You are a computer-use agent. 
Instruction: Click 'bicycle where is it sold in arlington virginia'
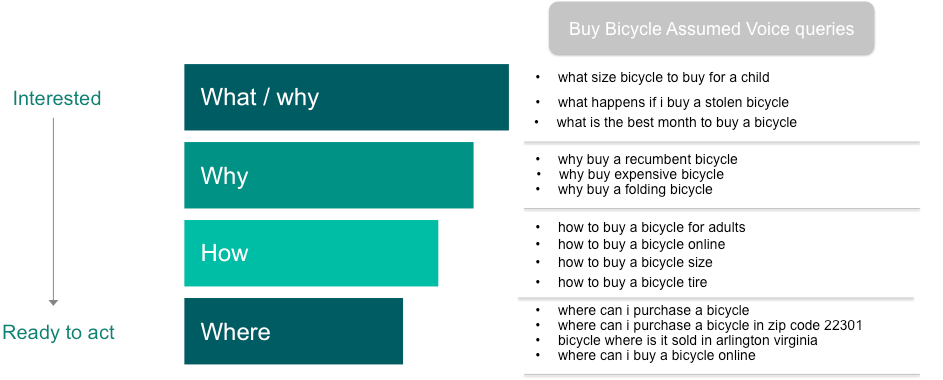click(687, 340)
